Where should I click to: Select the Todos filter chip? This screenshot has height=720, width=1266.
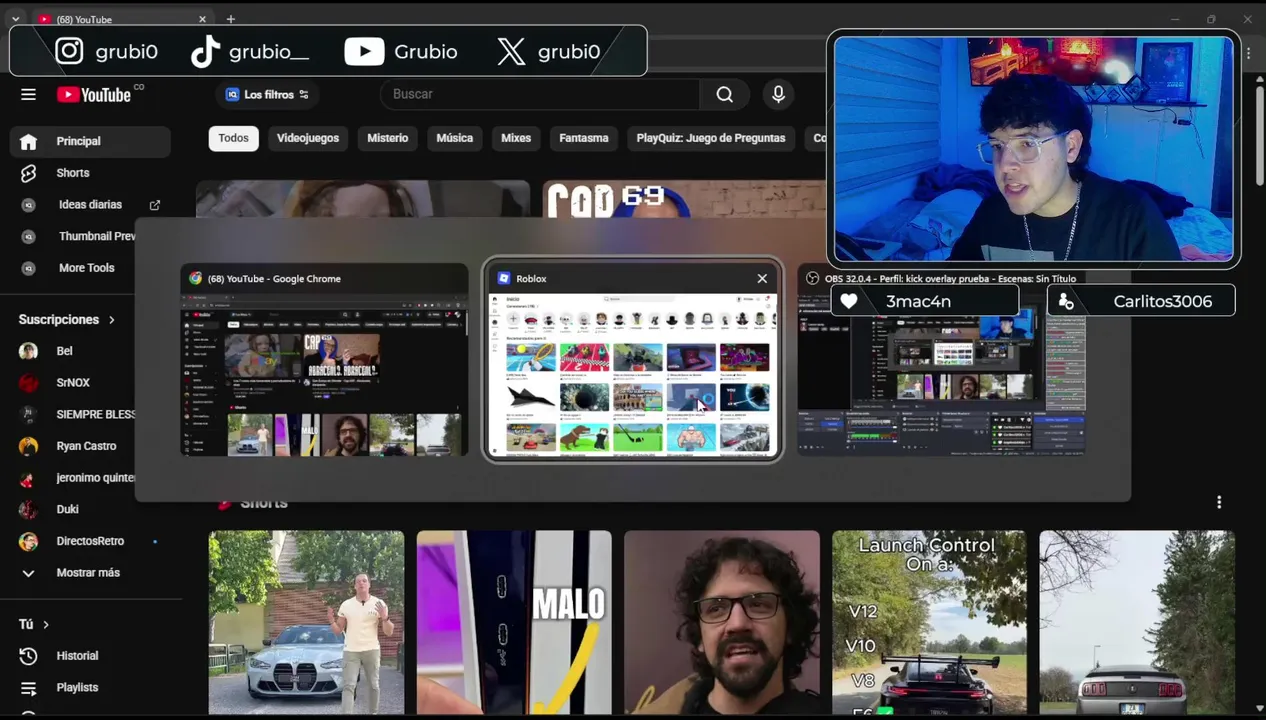[233, 138]
